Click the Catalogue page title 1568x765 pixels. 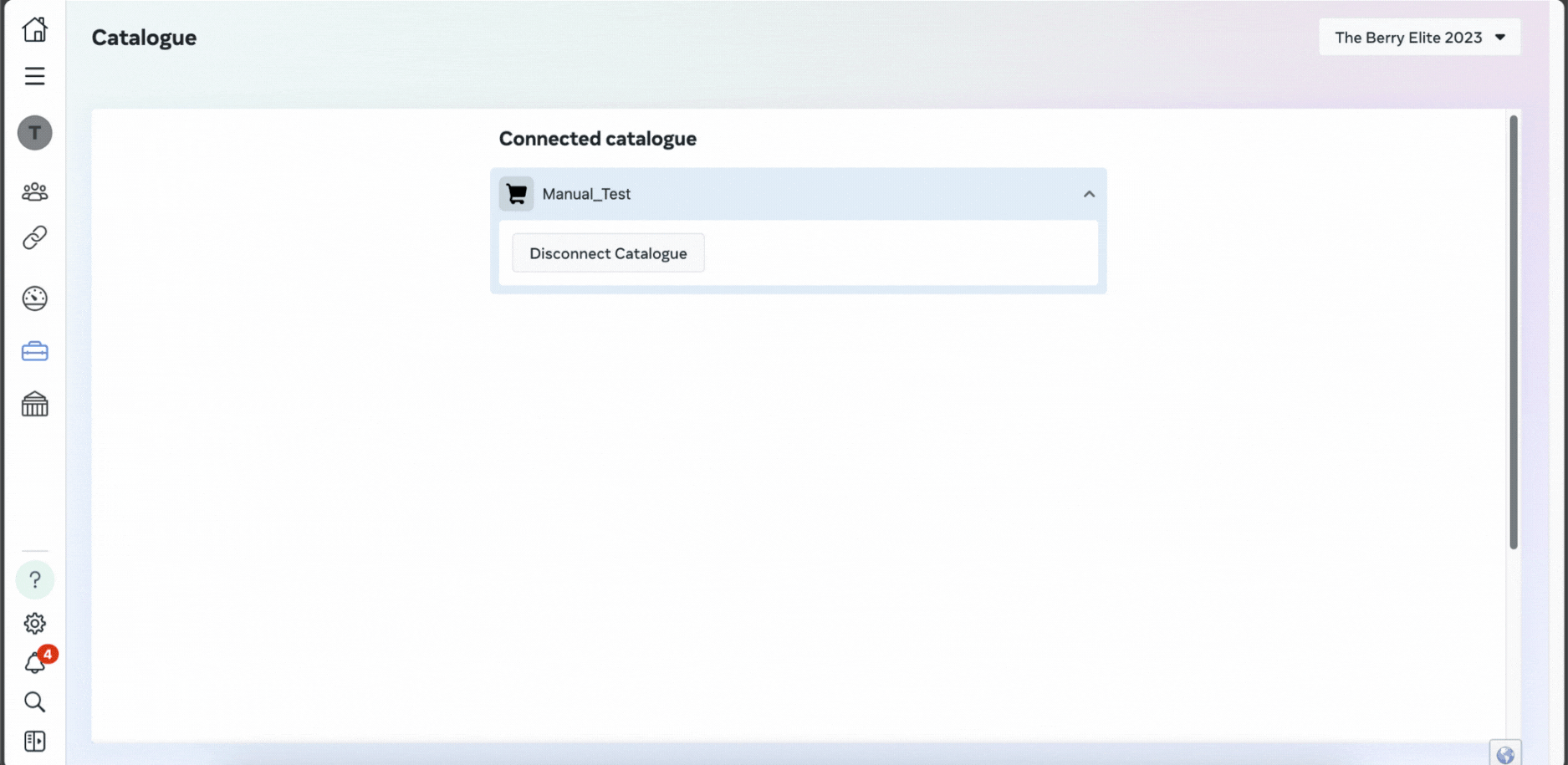[144, 38]
